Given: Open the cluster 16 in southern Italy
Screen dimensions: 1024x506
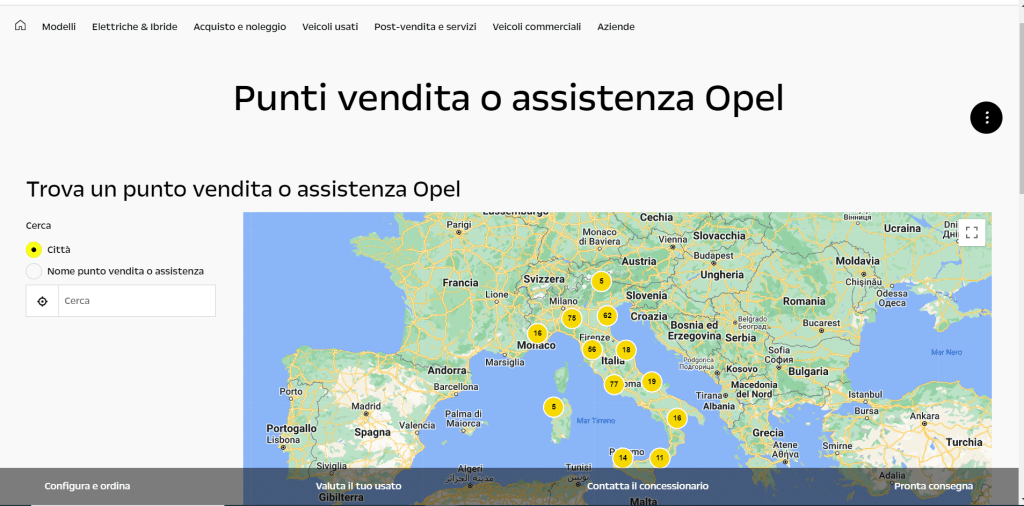Looking at the screenshot, I should coord(677,418).
